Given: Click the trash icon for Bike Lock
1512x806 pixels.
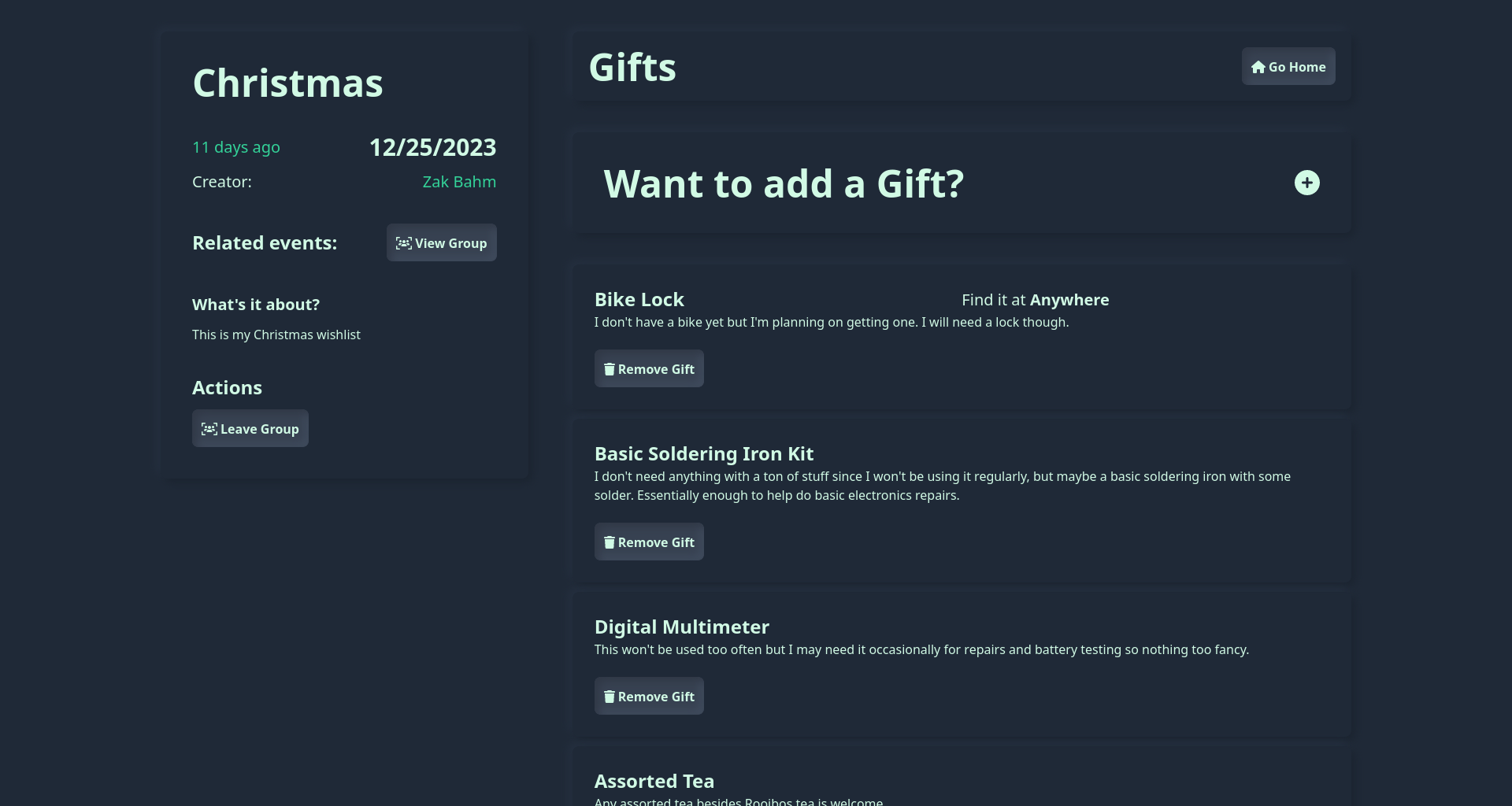Looking at the screenshot, I should coord(609,369).
